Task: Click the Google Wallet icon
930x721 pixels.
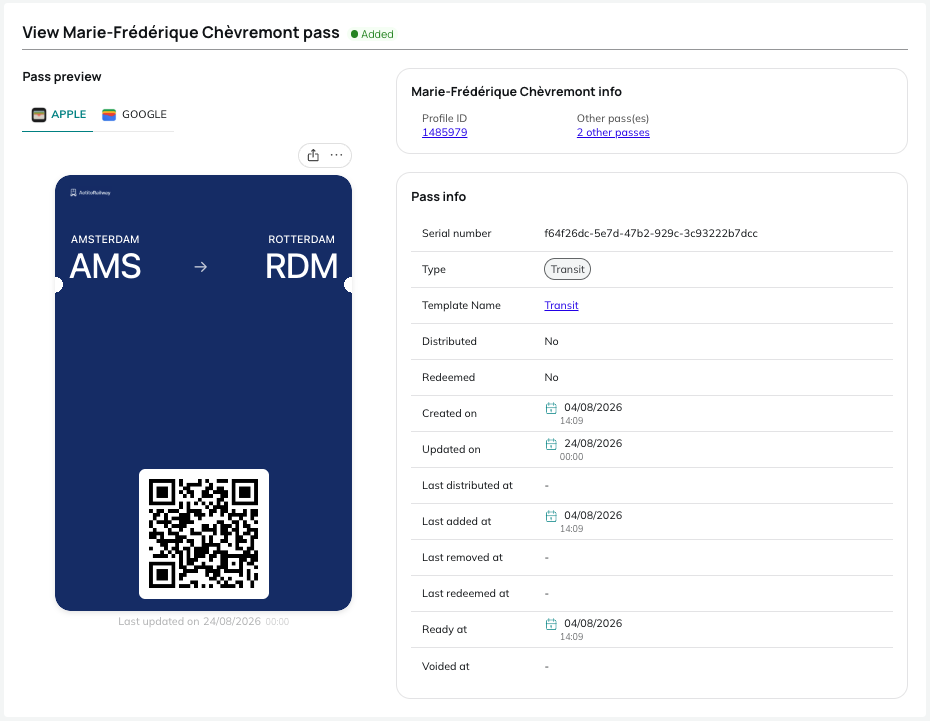Action: 109,114
